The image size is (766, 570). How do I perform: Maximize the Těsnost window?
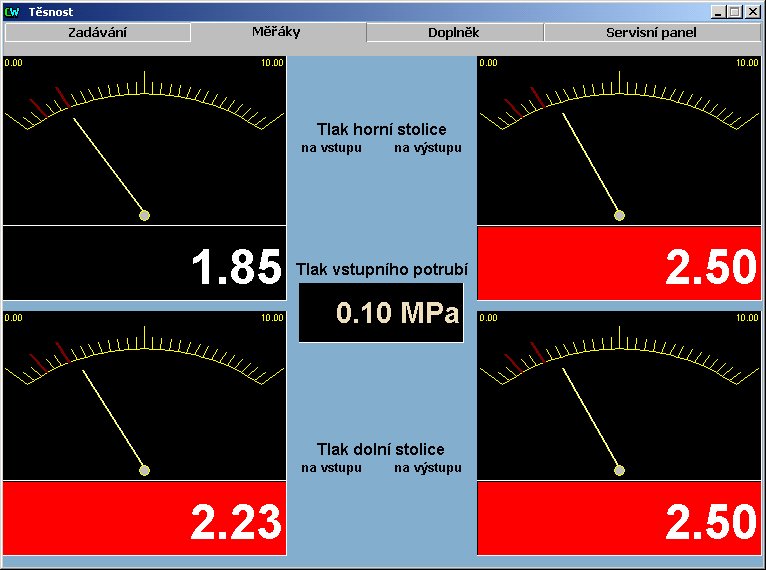tap(734, 11)
